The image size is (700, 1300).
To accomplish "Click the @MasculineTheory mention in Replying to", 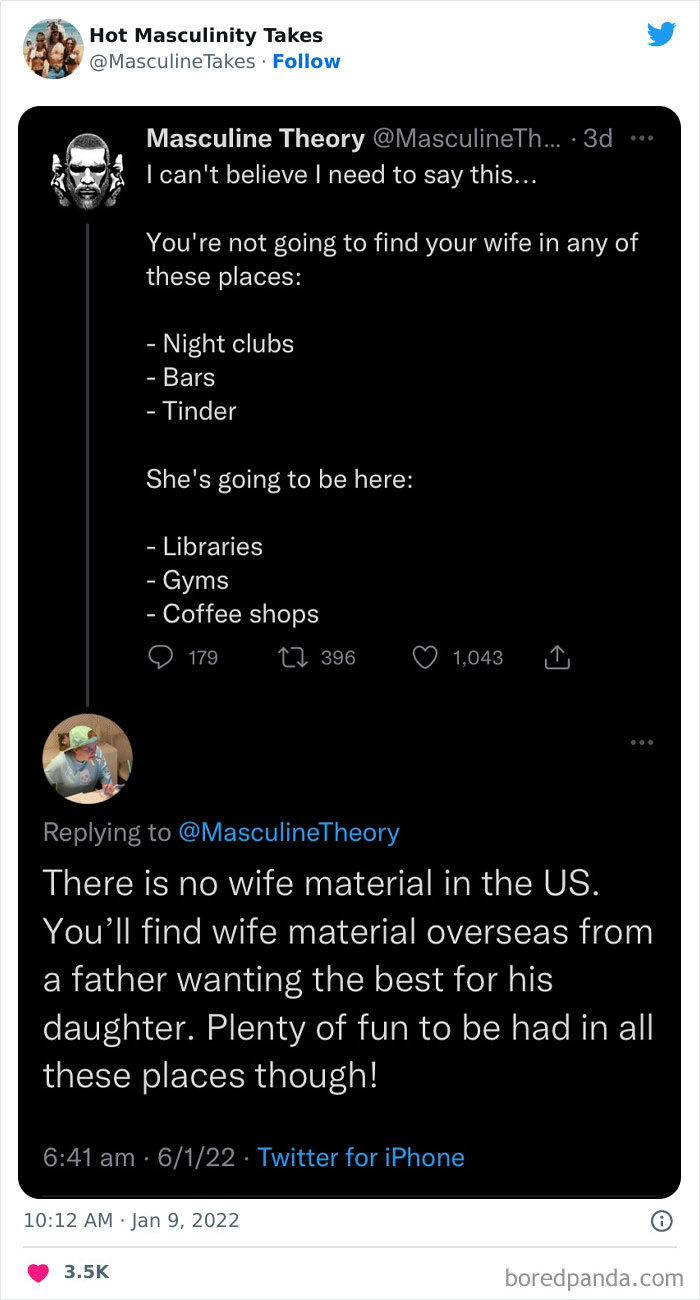I will coord(289,832).
